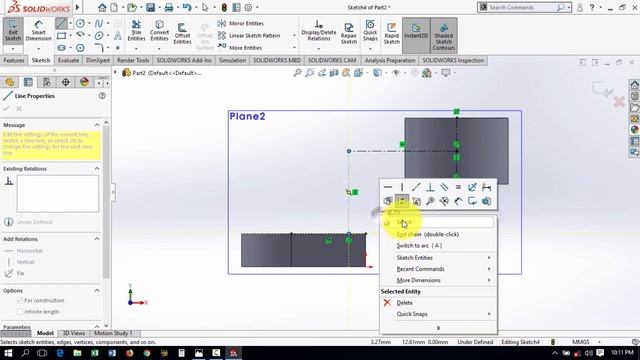Collapse the Add Relations section
640x360 pixels.
[x=97, y=239]
